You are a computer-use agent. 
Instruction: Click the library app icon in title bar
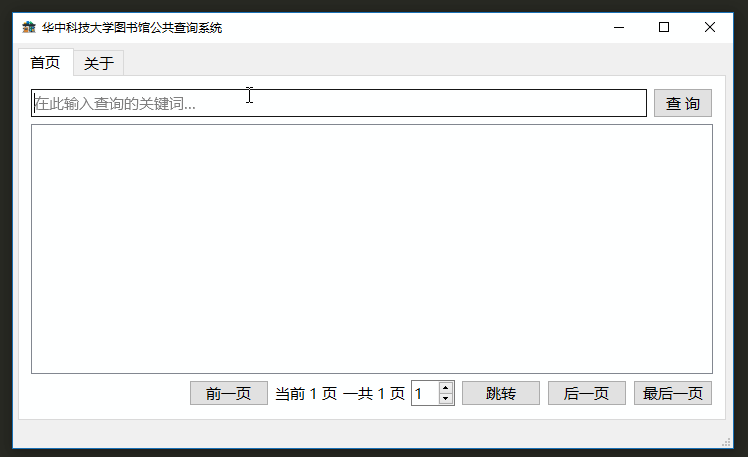(x=29, y=27)
